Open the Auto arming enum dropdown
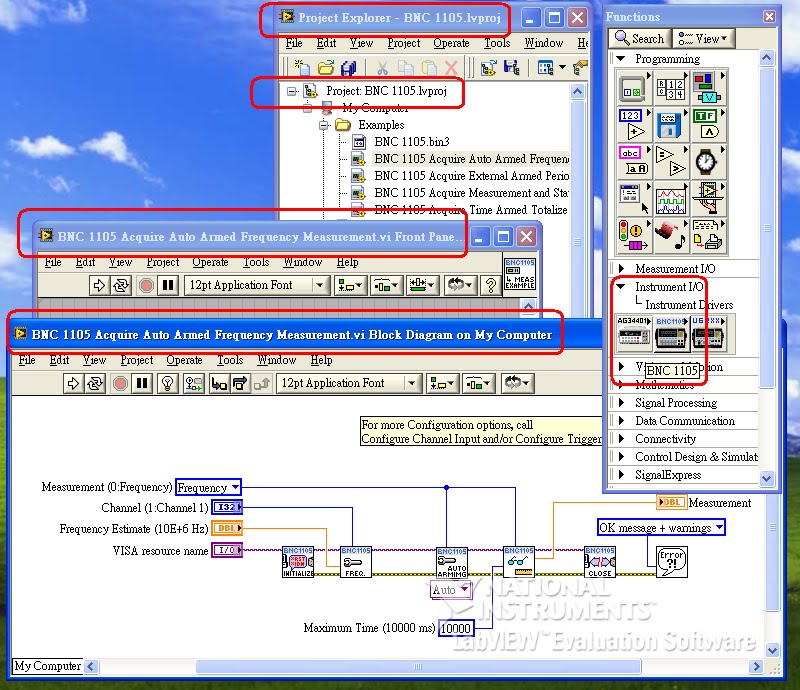This screenshot has height=690, width=800. coord(463,589)
